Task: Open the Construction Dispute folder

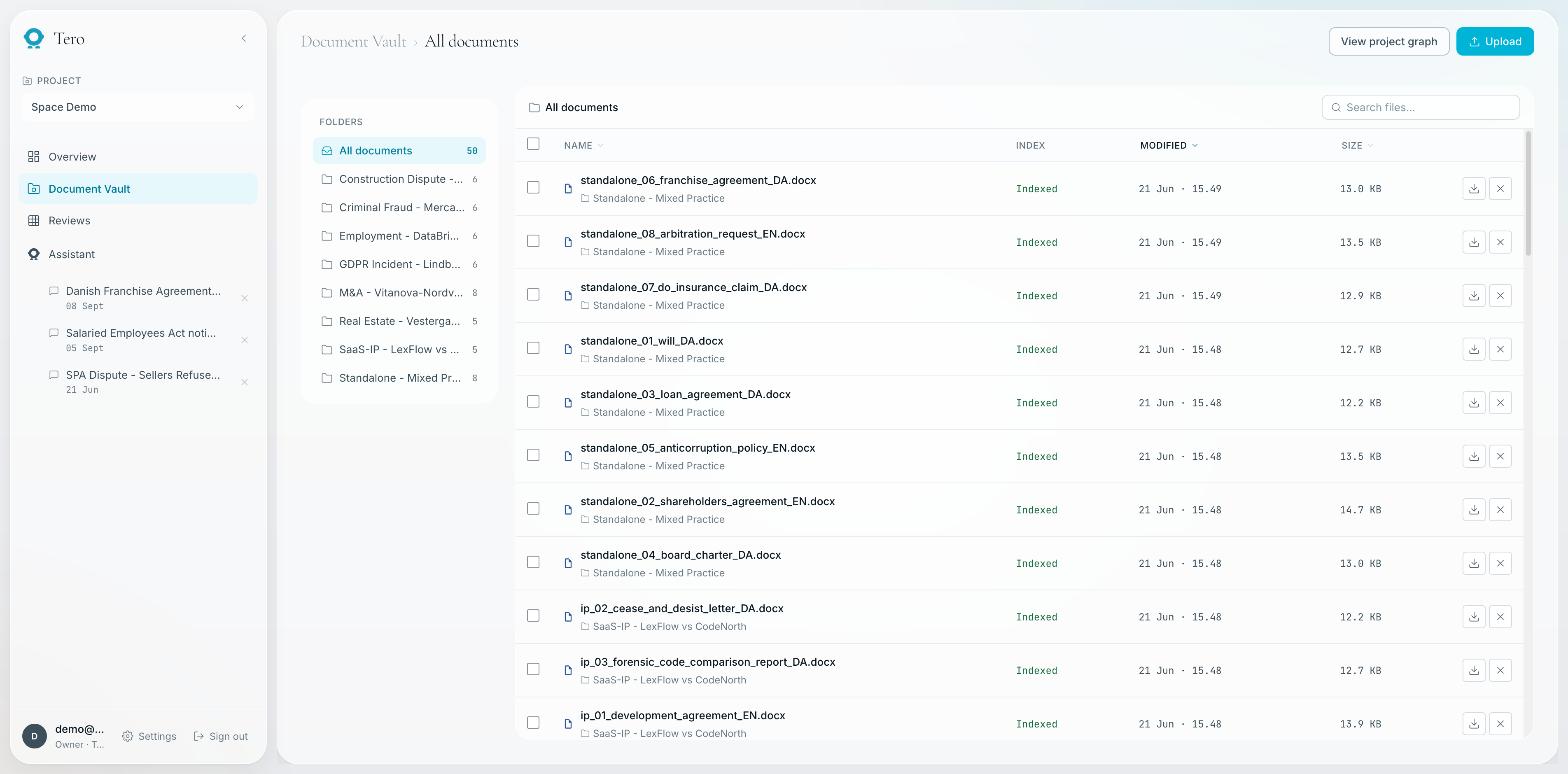Action: pos(399,179)
